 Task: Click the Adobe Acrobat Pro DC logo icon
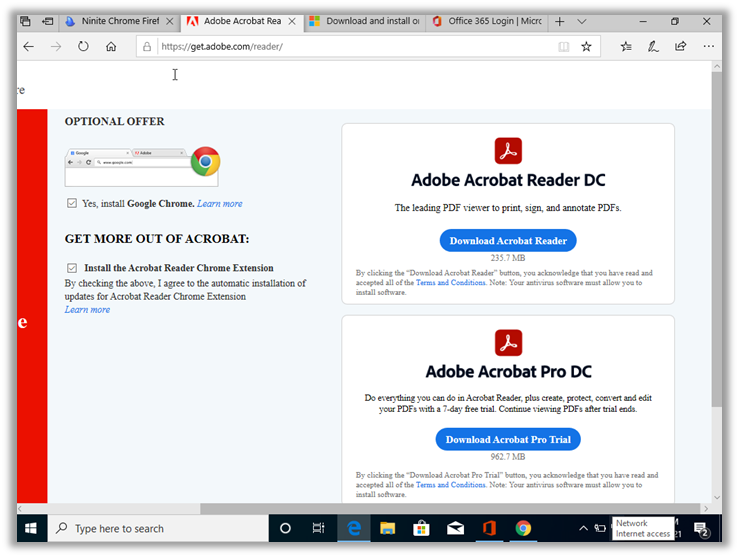(x=509, y=343)
